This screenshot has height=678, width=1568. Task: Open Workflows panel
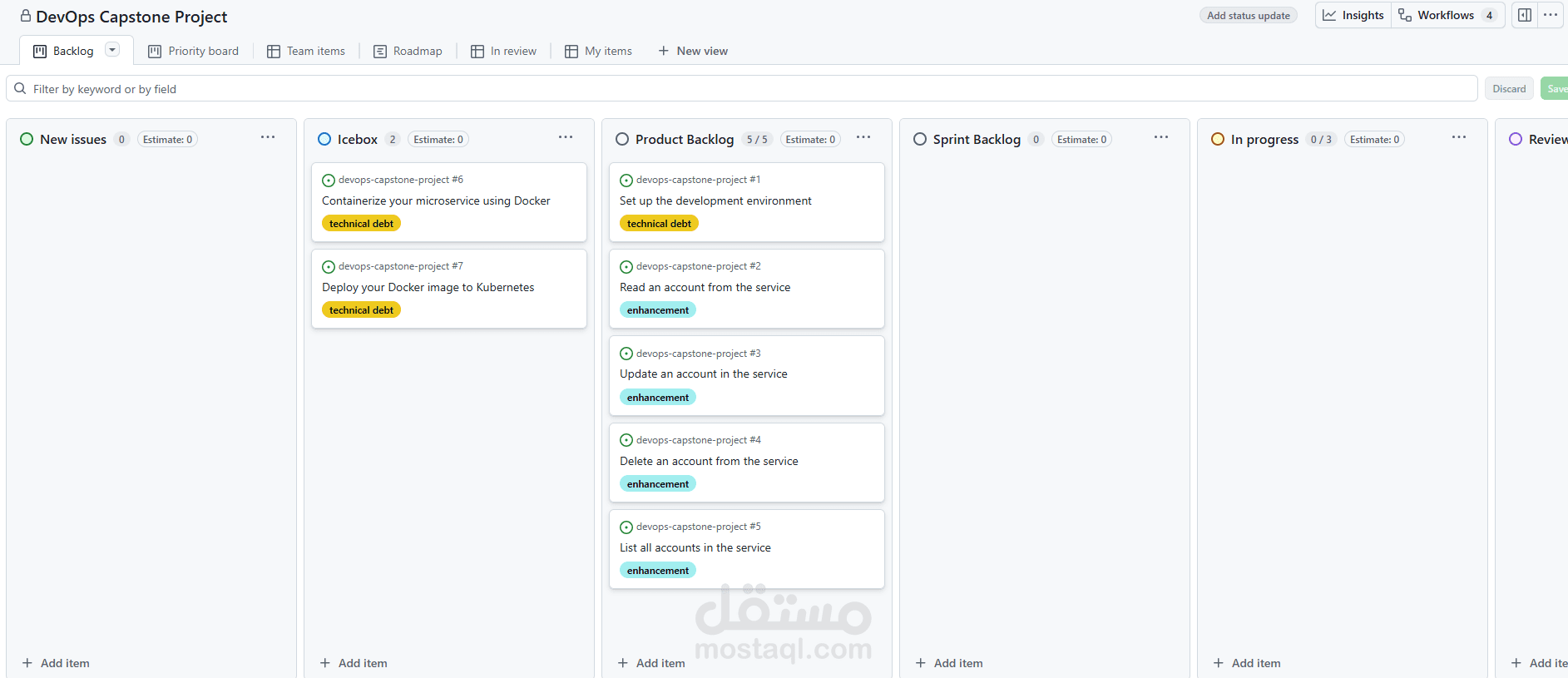click(x=1447, y=15)
